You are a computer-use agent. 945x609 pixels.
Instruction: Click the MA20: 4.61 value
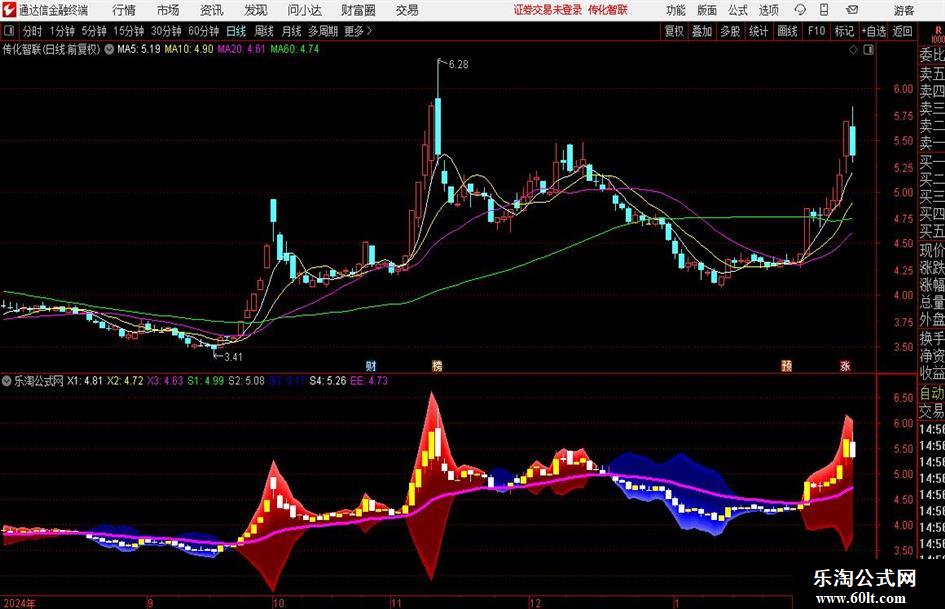click(241, 49)
